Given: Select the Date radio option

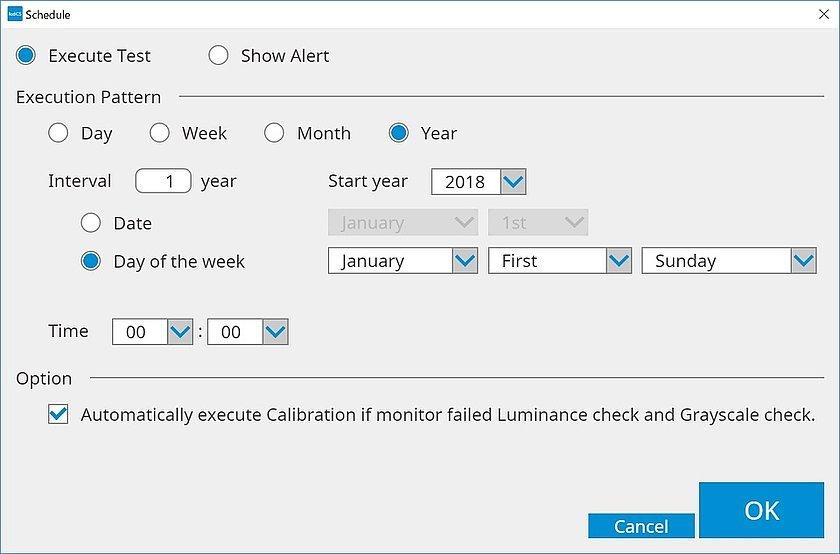Looking at the screenshot, I should click(x=91, y=223).
